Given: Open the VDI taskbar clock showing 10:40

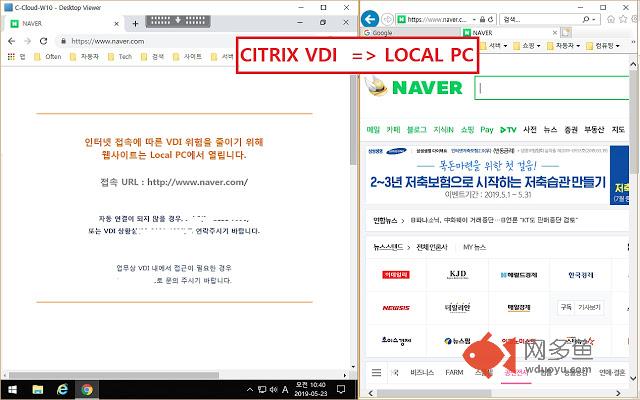Looking at the screenshot, I should click(311, 389).
